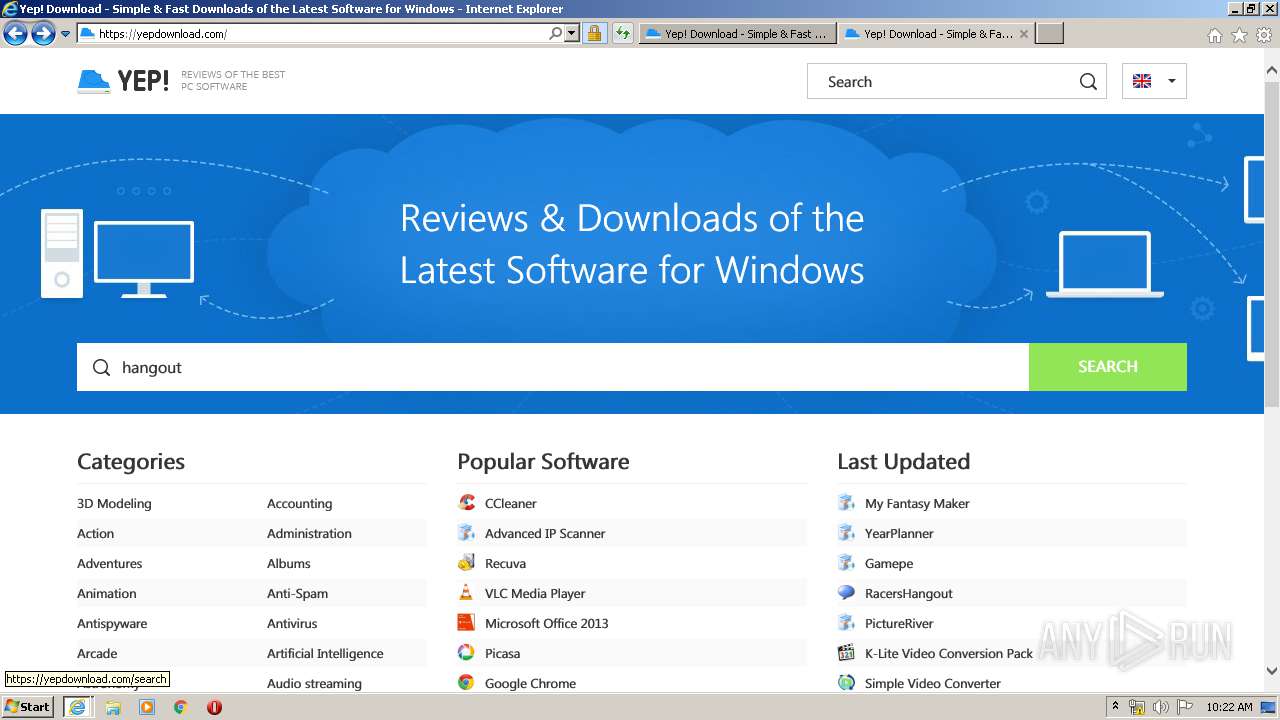Open the language flag dropdown
Screen dimensions: 1280x720
click(x=1154, y=81)
